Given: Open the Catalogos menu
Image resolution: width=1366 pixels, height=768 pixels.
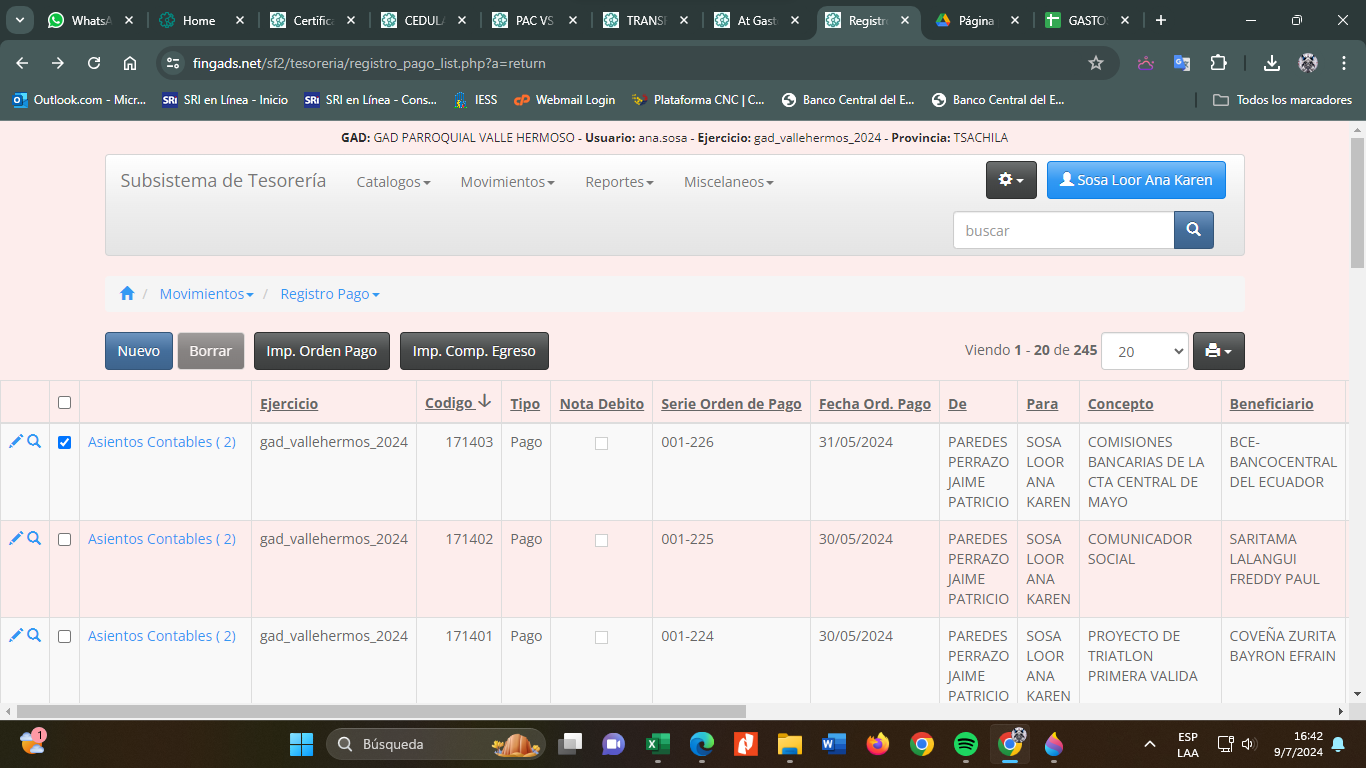Looking at the screenshot, I should (393, 182).
